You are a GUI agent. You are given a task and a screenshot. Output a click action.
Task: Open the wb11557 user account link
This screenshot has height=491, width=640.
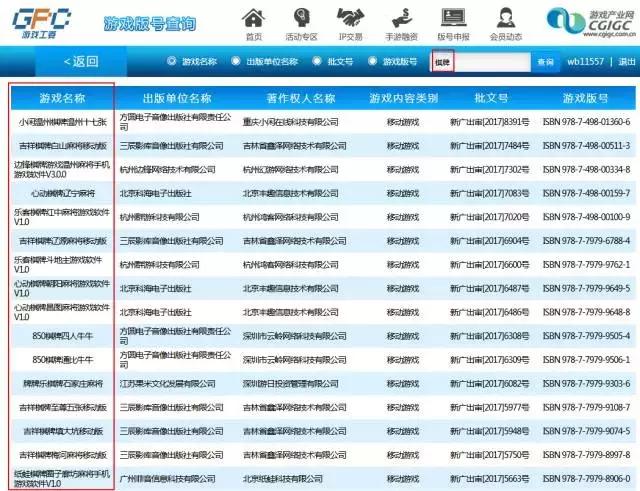(585, 62)
